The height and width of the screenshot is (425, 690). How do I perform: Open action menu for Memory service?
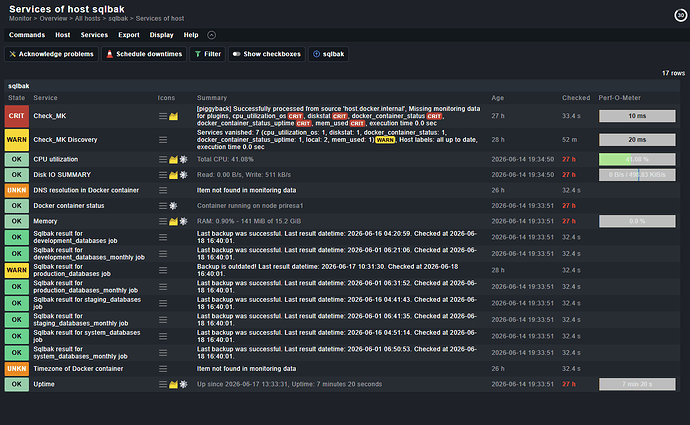pos(163,221)
